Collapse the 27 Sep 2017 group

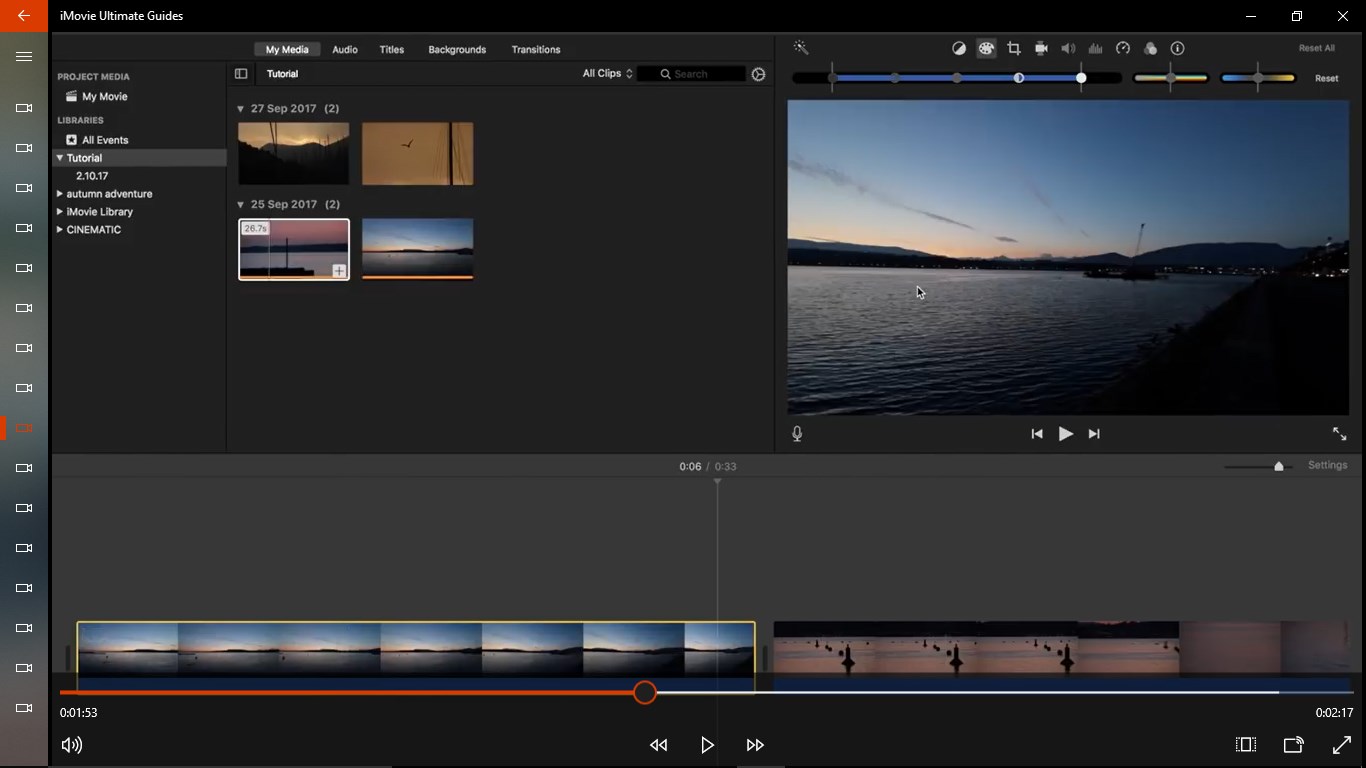click(x=240, y=109)
